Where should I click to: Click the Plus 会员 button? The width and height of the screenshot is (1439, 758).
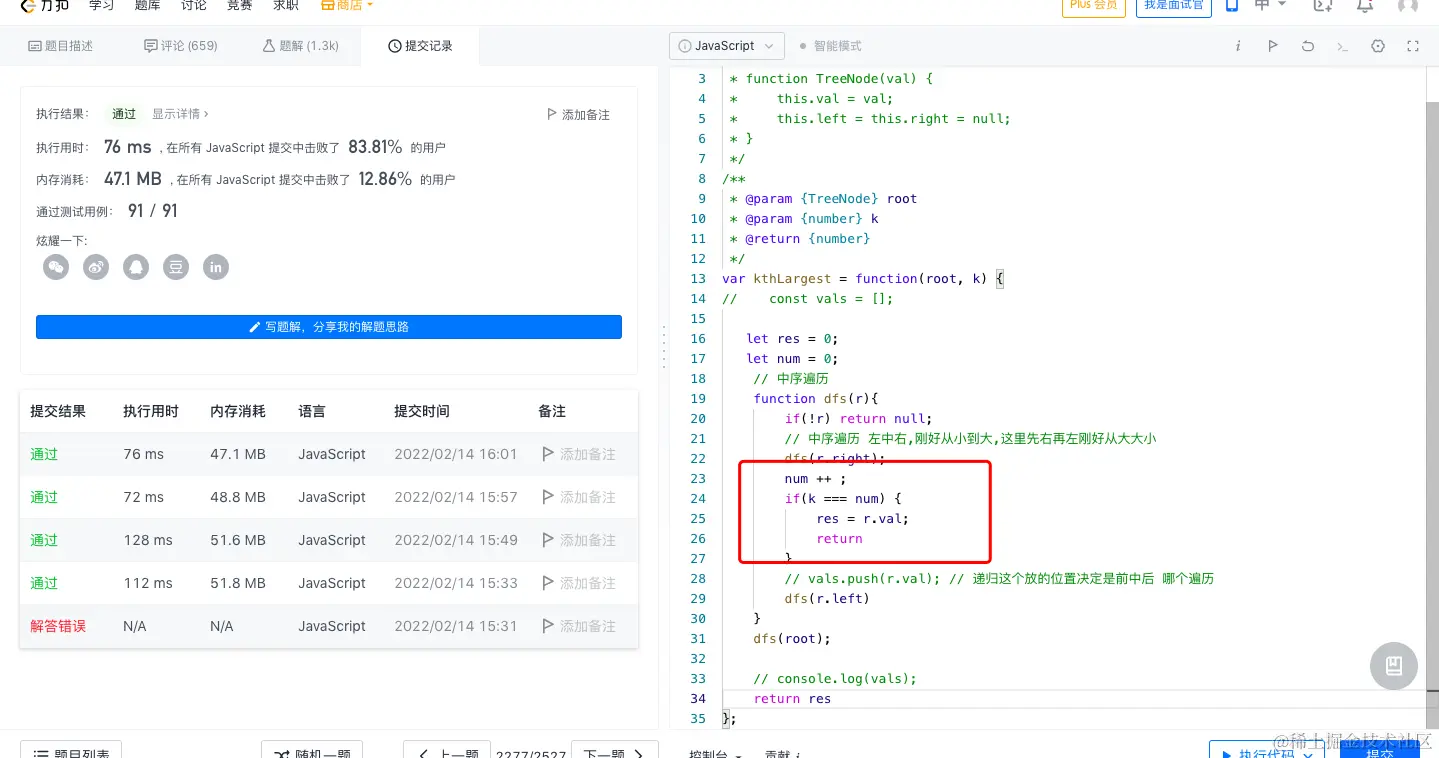pyautogui.click(x=1094, y=7)
